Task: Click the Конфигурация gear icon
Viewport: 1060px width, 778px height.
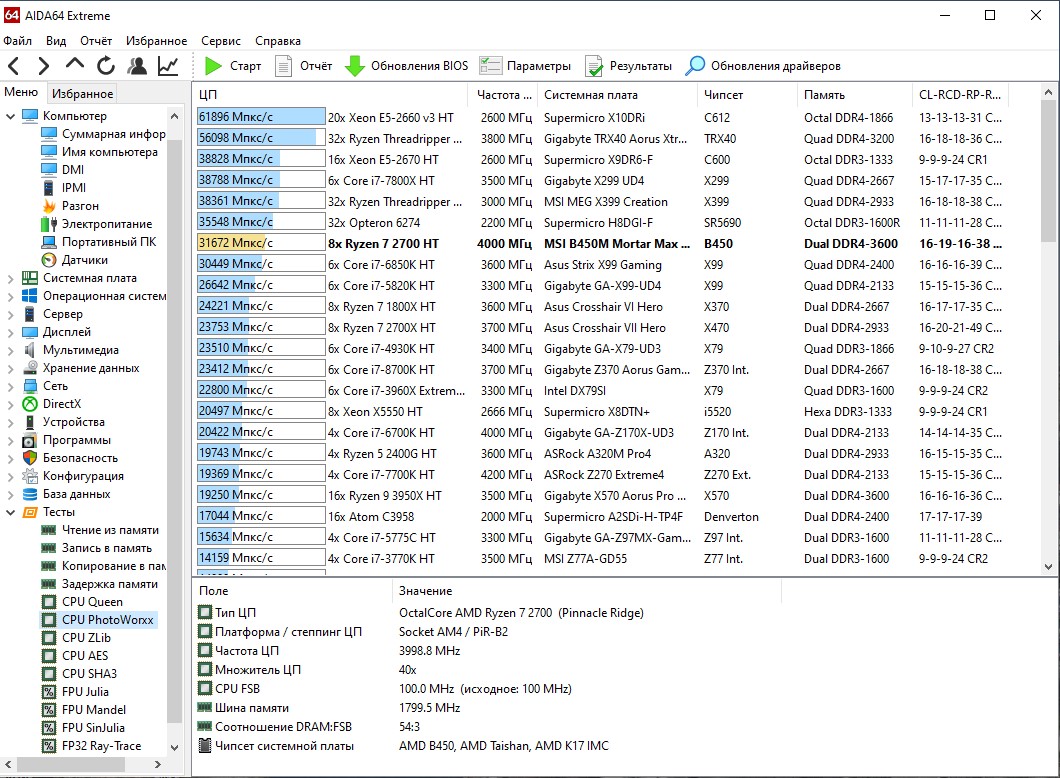Action: point(30,476)
